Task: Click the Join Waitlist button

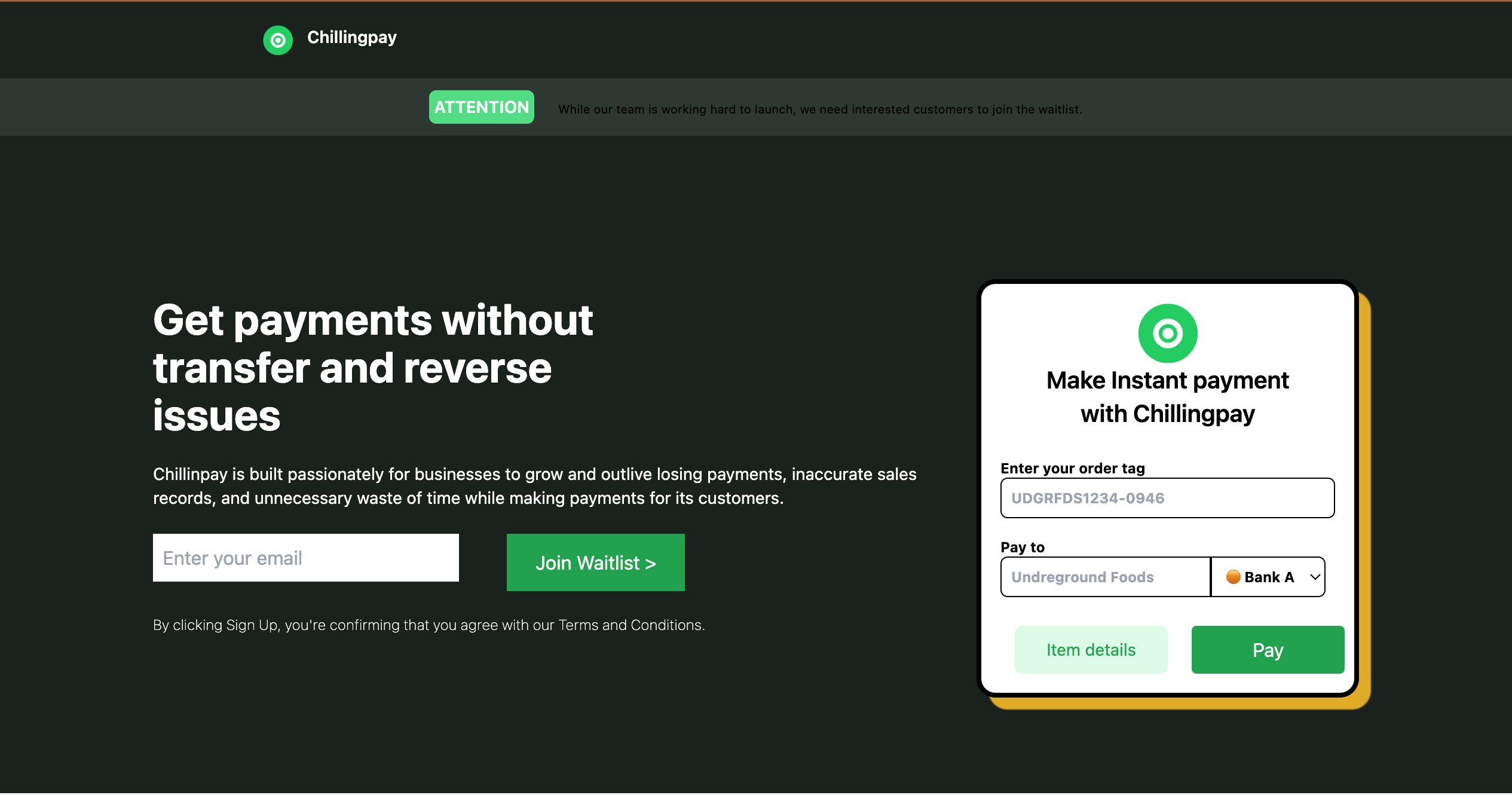Action: (596, 562)
